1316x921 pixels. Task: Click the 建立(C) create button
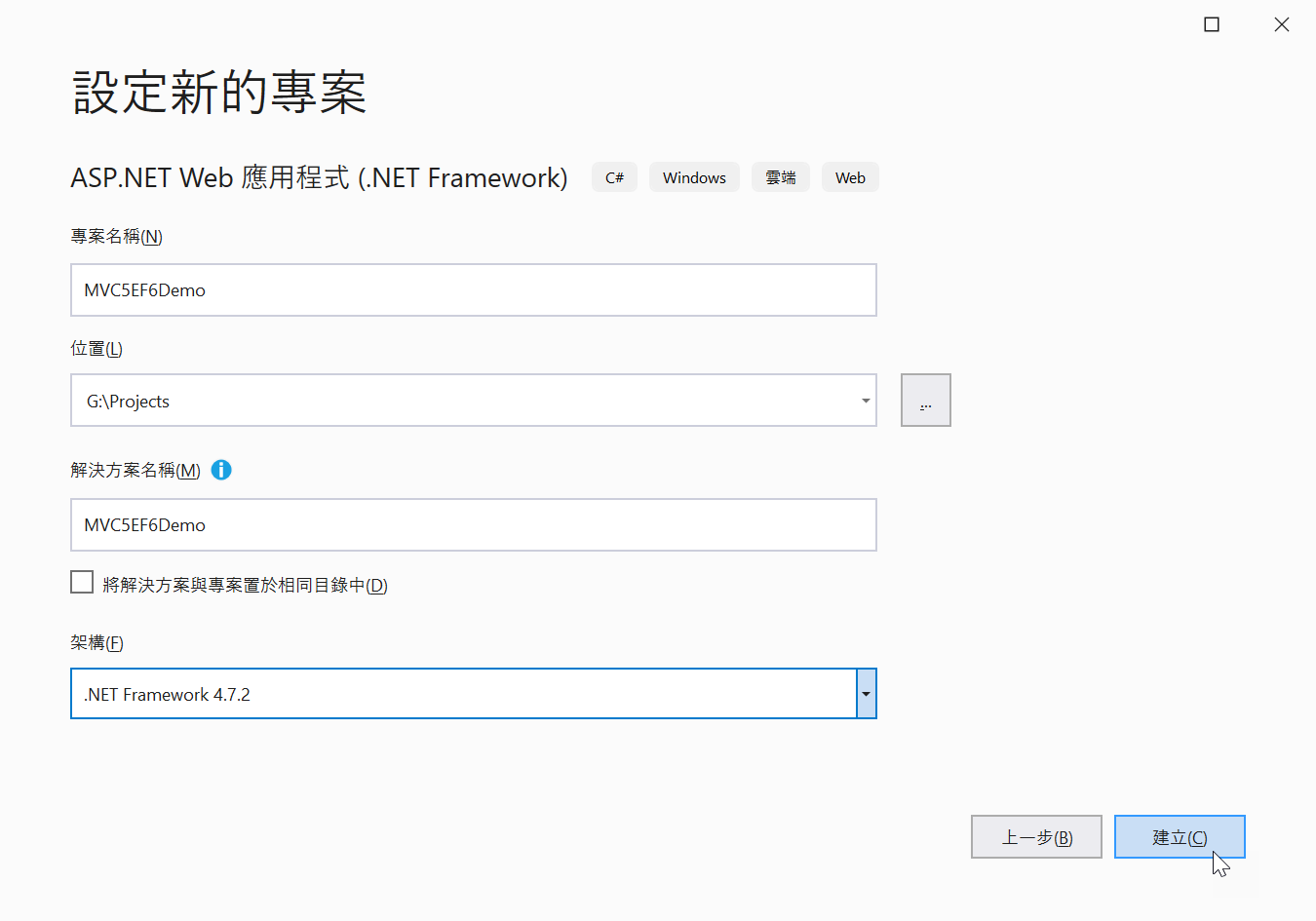pyautogui.click(x=1180, y=837)
